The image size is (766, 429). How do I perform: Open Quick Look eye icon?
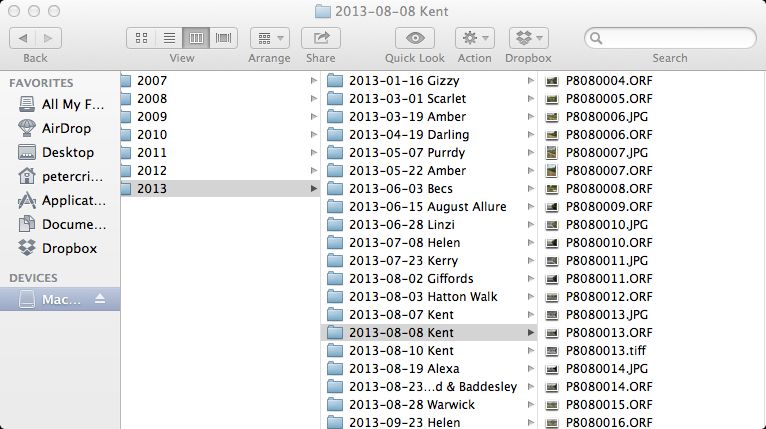pos(414,38)
